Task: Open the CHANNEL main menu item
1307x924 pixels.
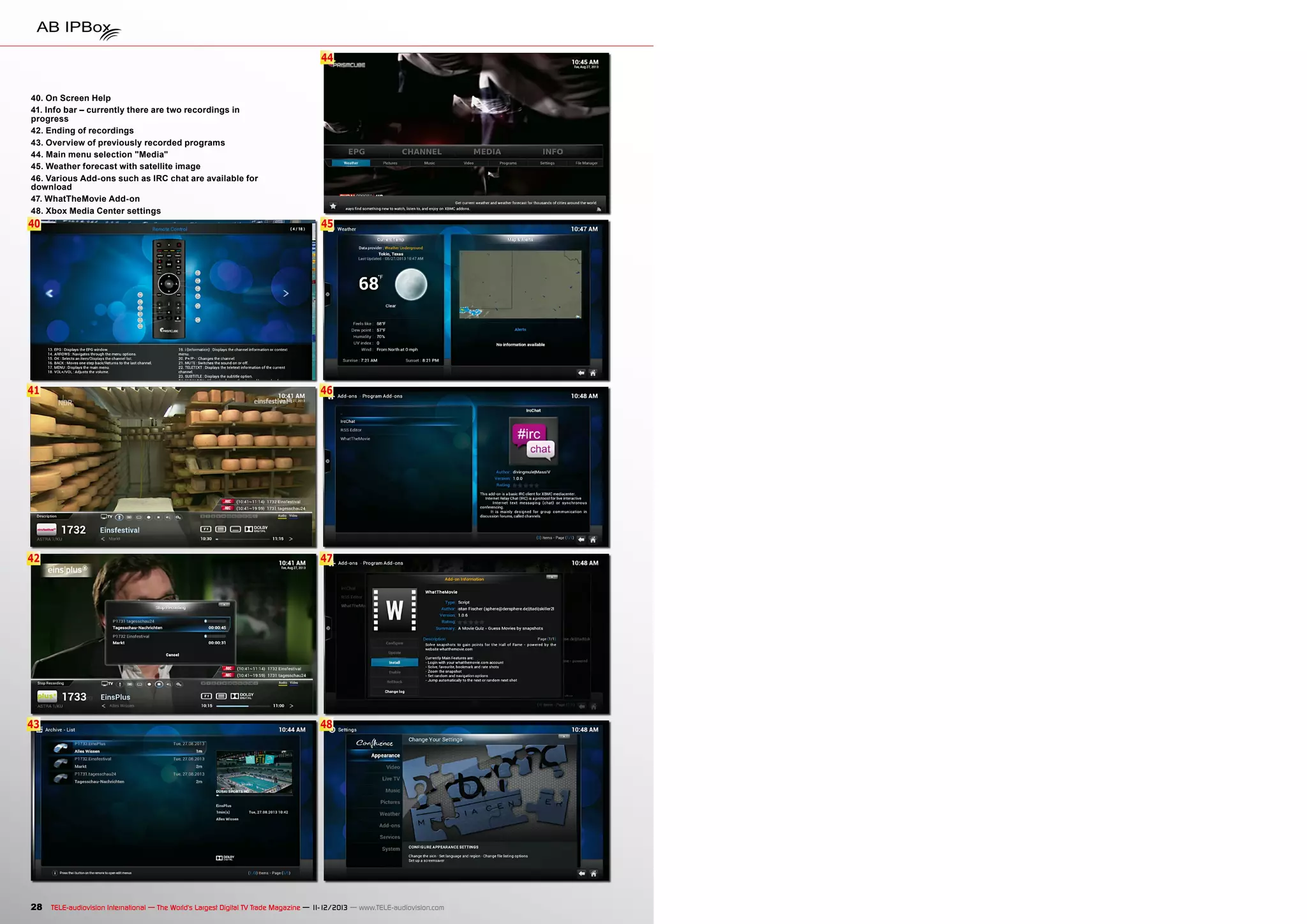Action: [x=422, y=152]
